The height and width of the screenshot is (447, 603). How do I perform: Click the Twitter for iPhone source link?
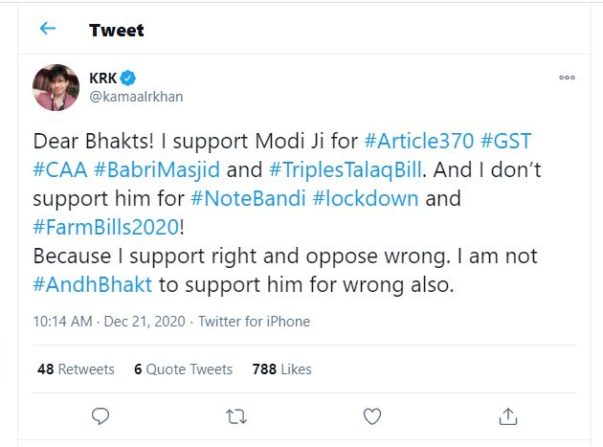tap(254, 321)
